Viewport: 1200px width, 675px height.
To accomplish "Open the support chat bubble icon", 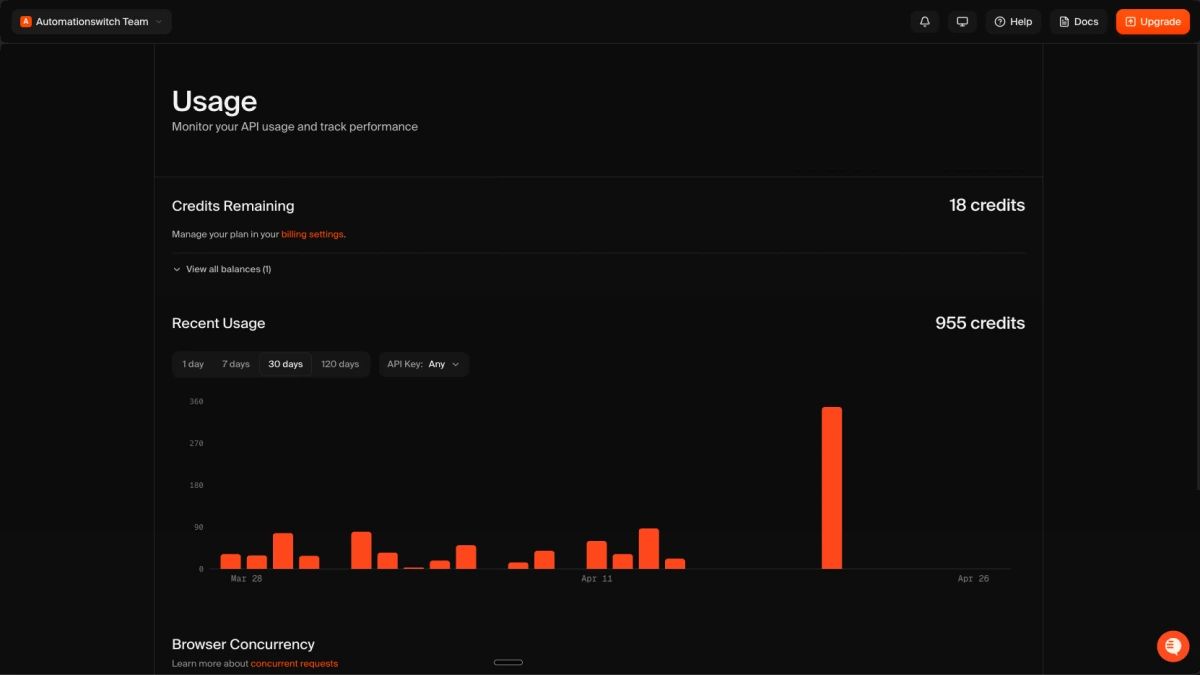I will 1172,646.
